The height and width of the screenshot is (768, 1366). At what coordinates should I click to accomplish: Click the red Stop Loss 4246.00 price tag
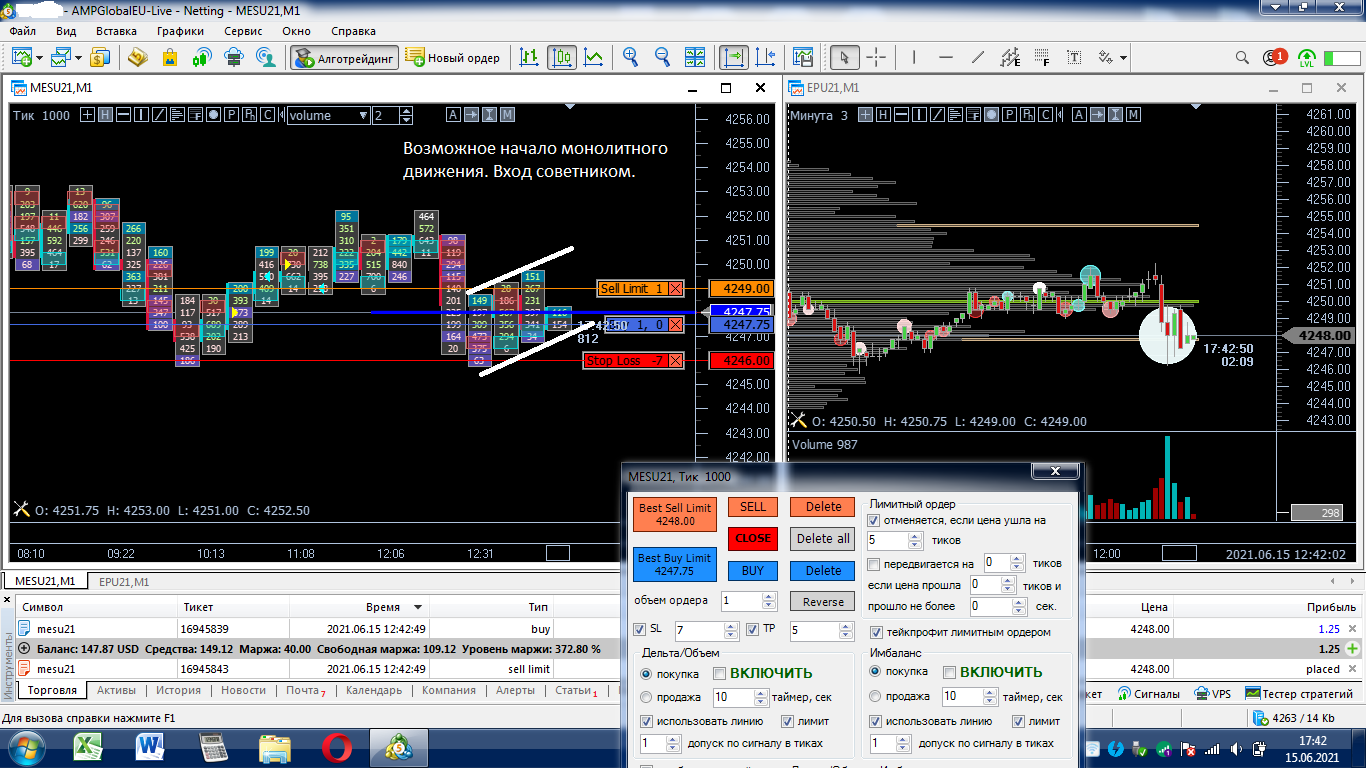tap(741, 361)
